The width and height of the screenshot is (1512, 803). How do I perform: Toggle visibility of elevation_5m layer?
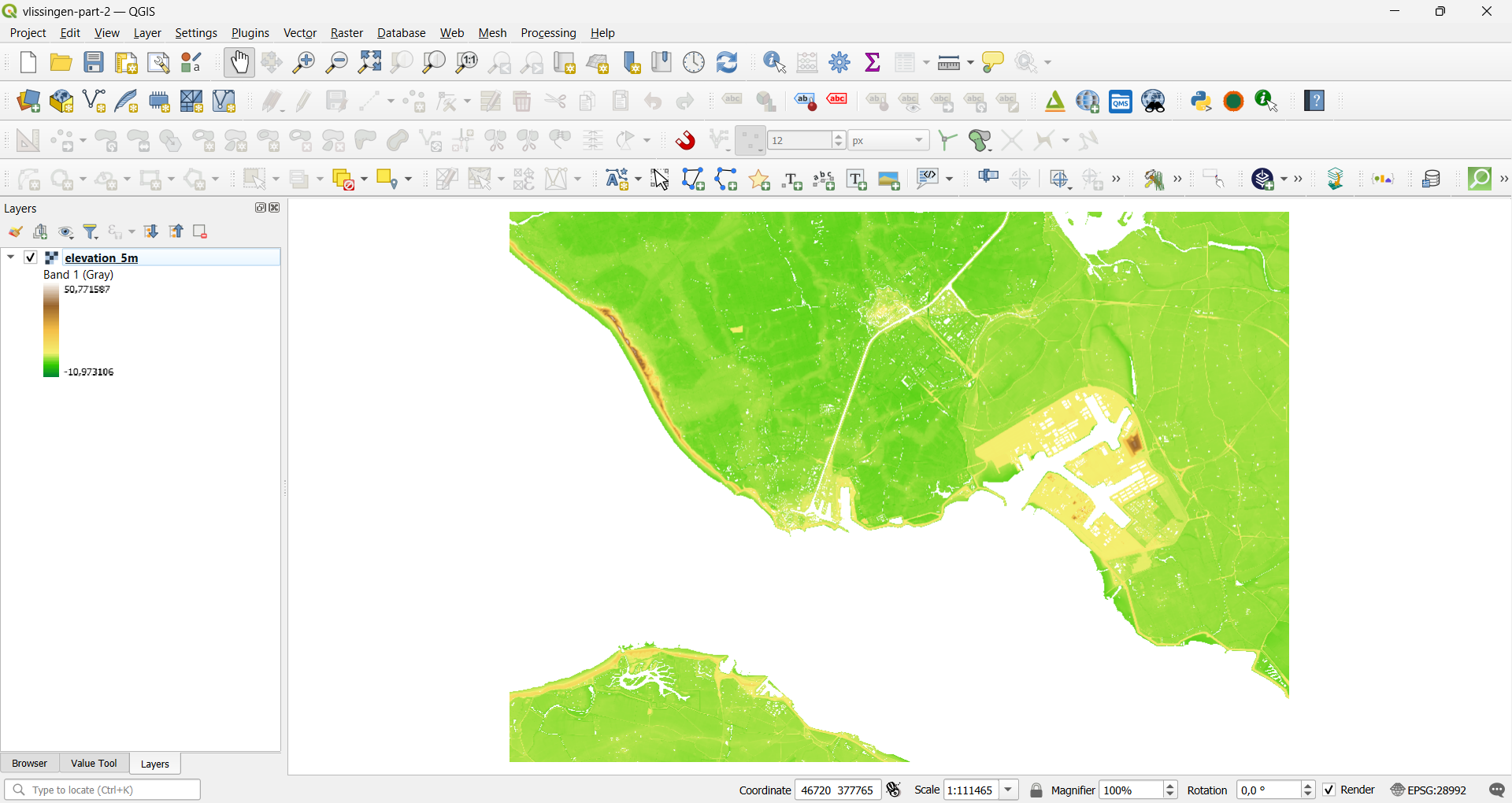31,257
